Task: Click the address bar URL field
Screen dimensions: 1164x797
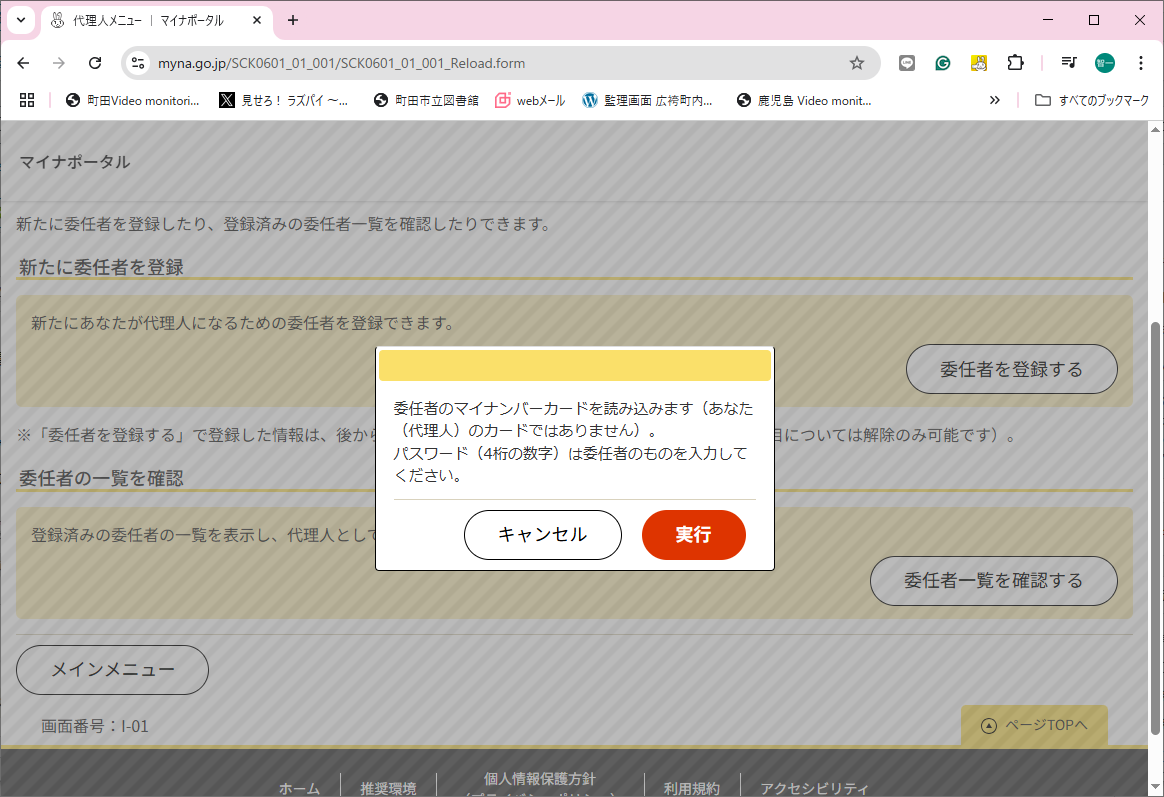Action: (x=500, y=63)
